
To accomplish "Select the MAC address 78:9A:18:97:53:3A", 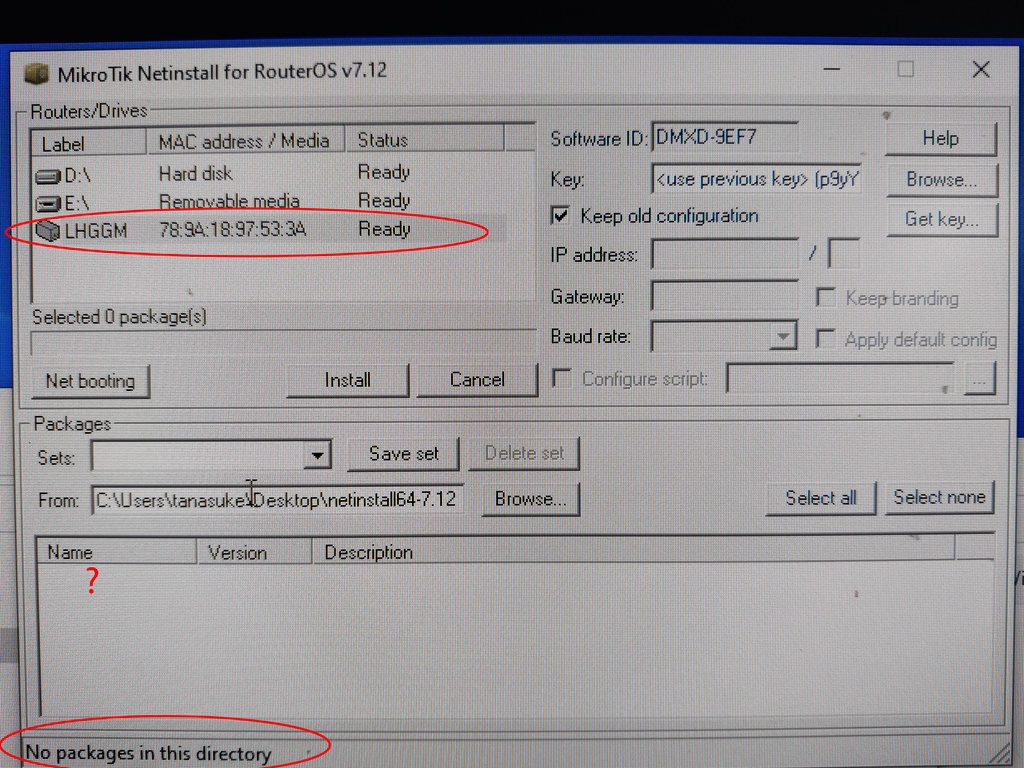I will click(x=232, y=230).
